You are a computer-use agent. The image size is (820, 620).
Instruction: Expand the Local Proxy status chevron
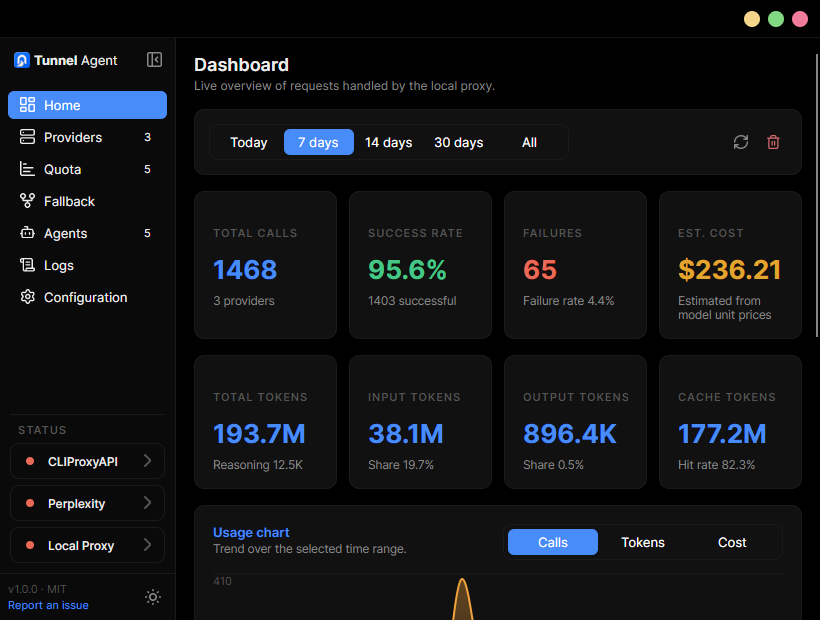(x=147, y=545)
